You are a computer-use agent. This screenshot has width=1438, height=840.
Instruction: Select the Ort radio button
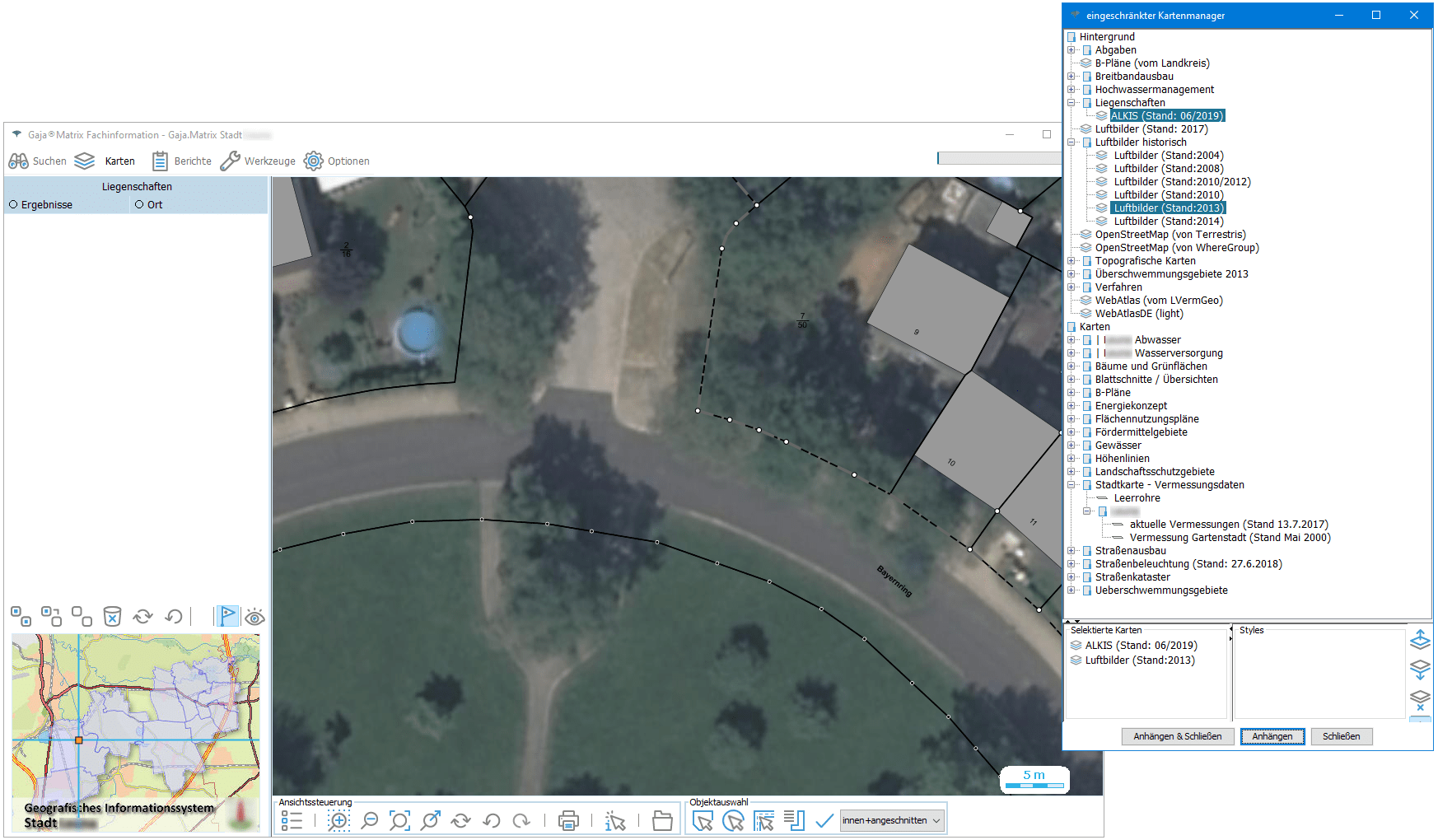(x=139, y=205)
